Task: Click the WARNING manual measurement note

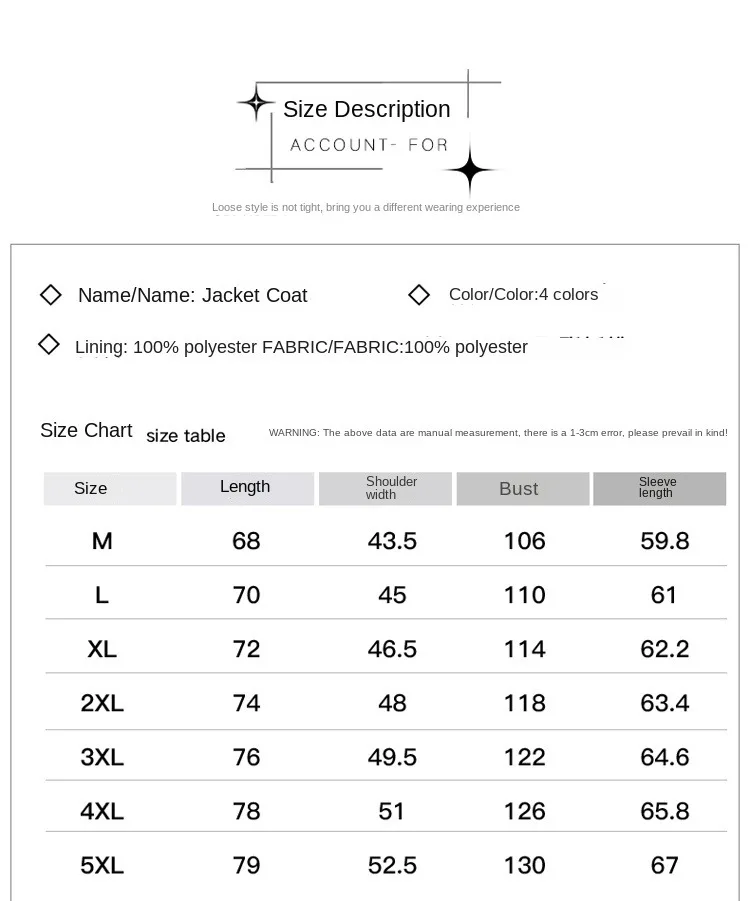Action: [x=498, y=433]
